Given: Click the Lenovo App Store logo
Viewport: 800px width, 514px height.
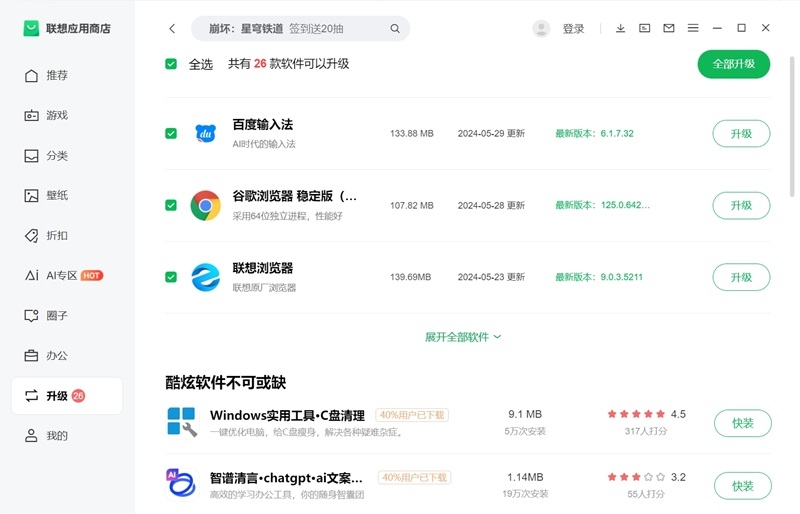Looking at the screenshot, I should (31, 29).
